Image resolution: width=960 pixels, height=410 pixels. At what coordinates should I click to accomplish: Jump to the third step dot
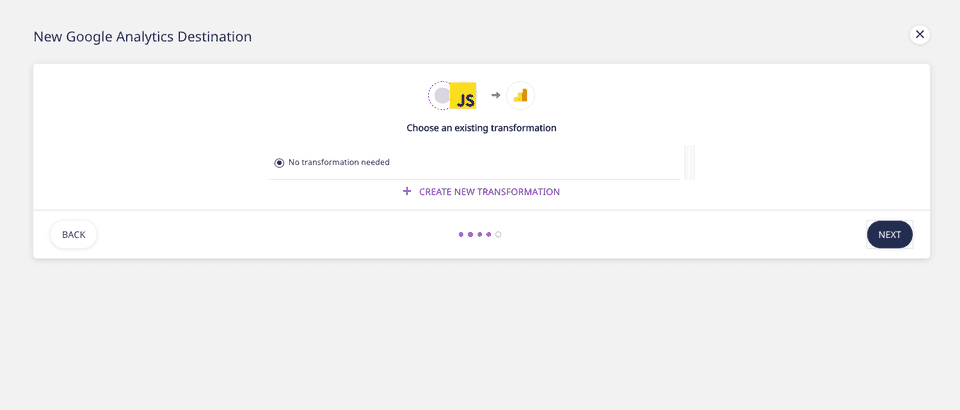point(480,235)
